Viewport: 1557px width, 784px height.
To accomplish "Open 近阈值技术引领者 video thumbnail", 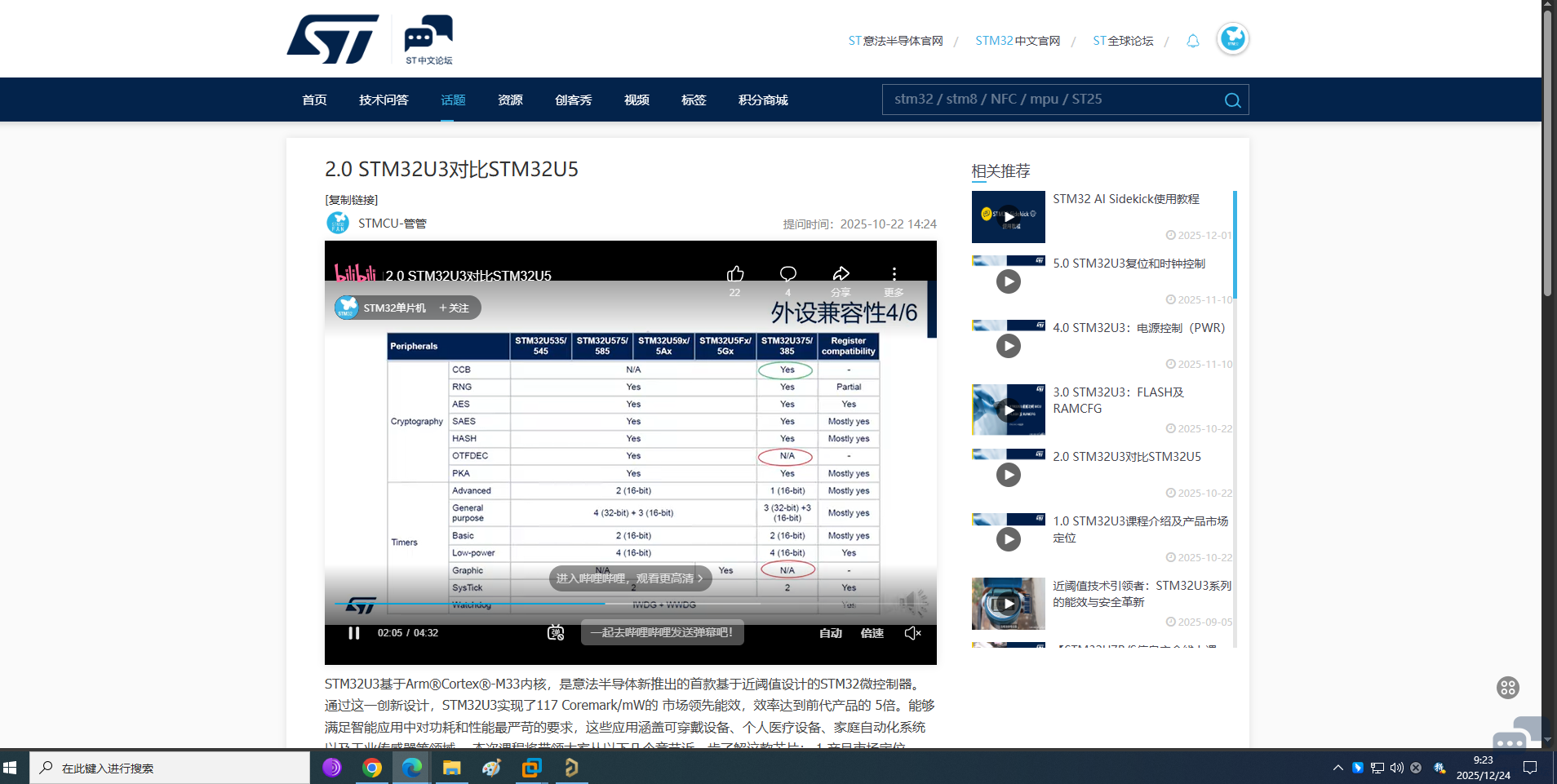I will click(x=1008, y=604).
